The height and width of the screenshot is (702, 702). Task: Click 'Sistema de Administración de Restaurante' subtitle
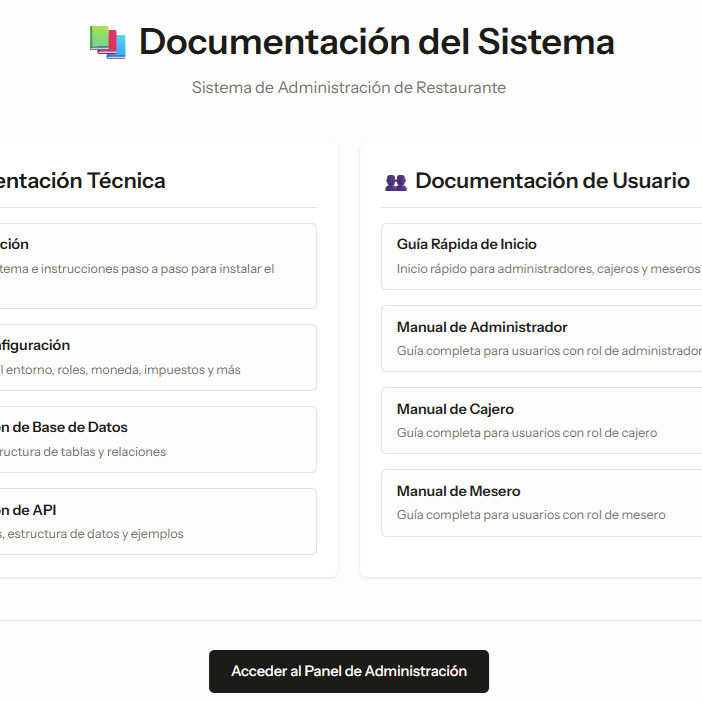click(349, 87)
